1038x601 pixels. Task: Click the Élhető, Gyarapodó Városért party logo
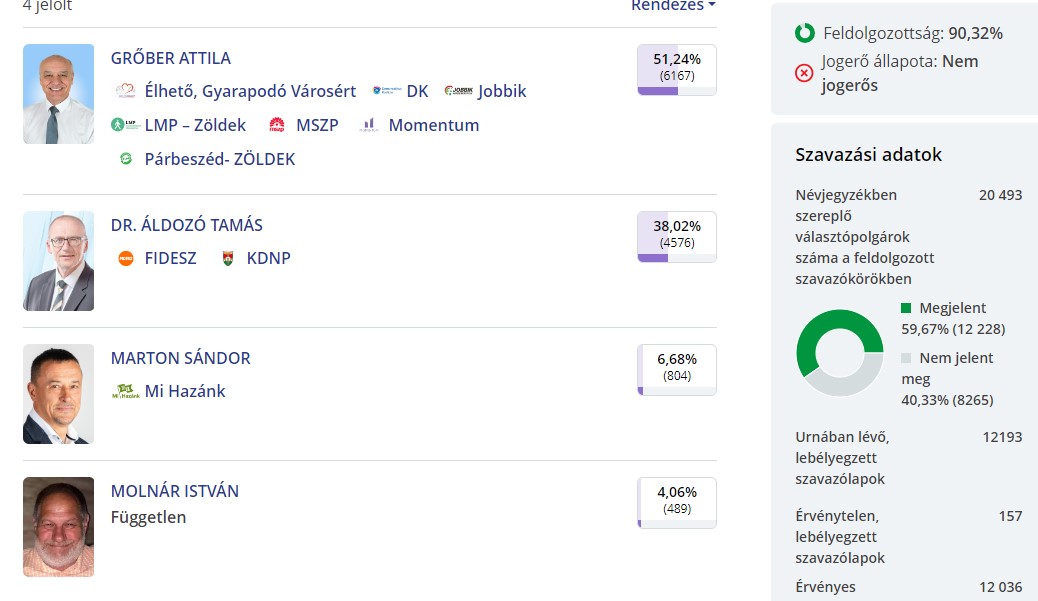click(x=125, y=92)
